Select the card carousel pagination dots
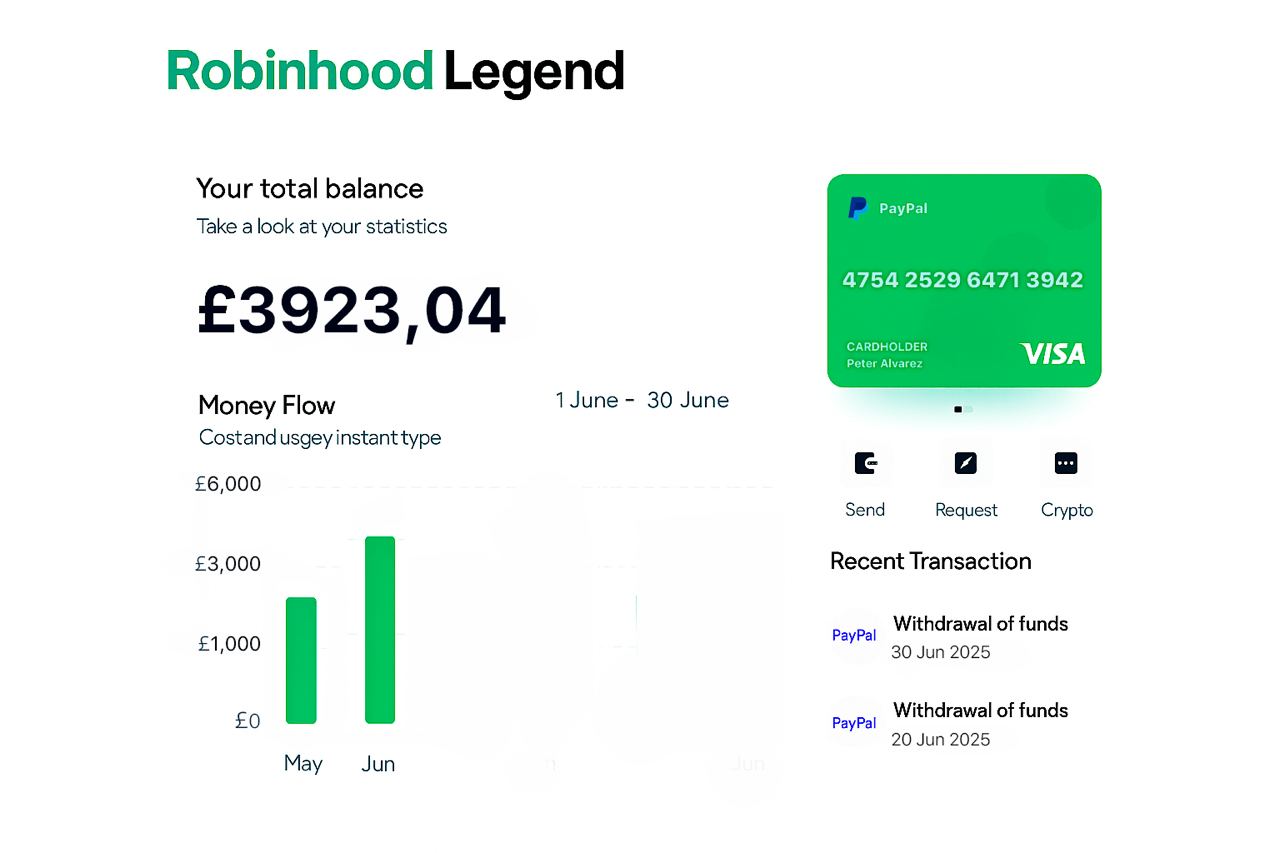1280x853 pixels. click(963, 409)
